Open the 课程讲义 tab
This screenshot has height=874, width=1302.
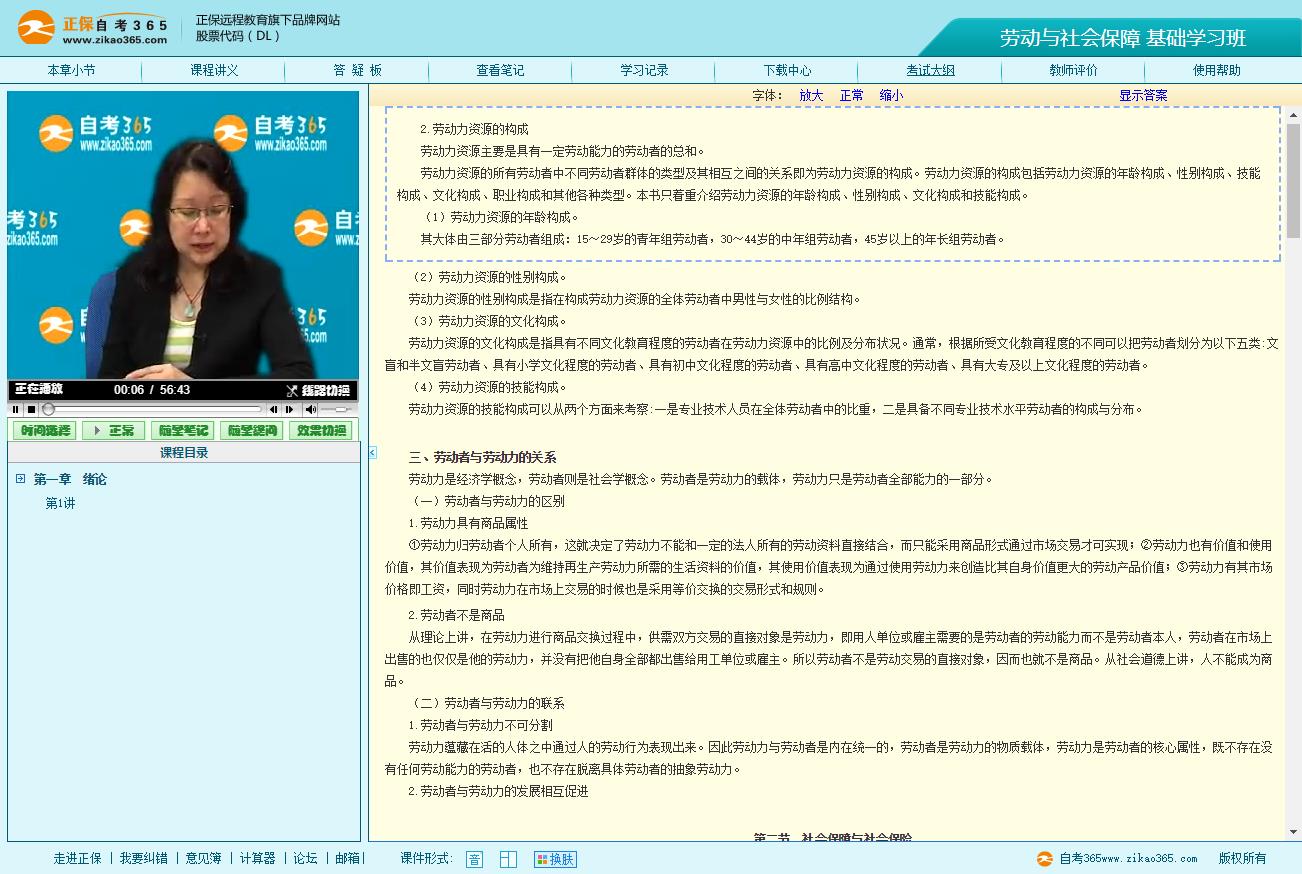point(214,70)
